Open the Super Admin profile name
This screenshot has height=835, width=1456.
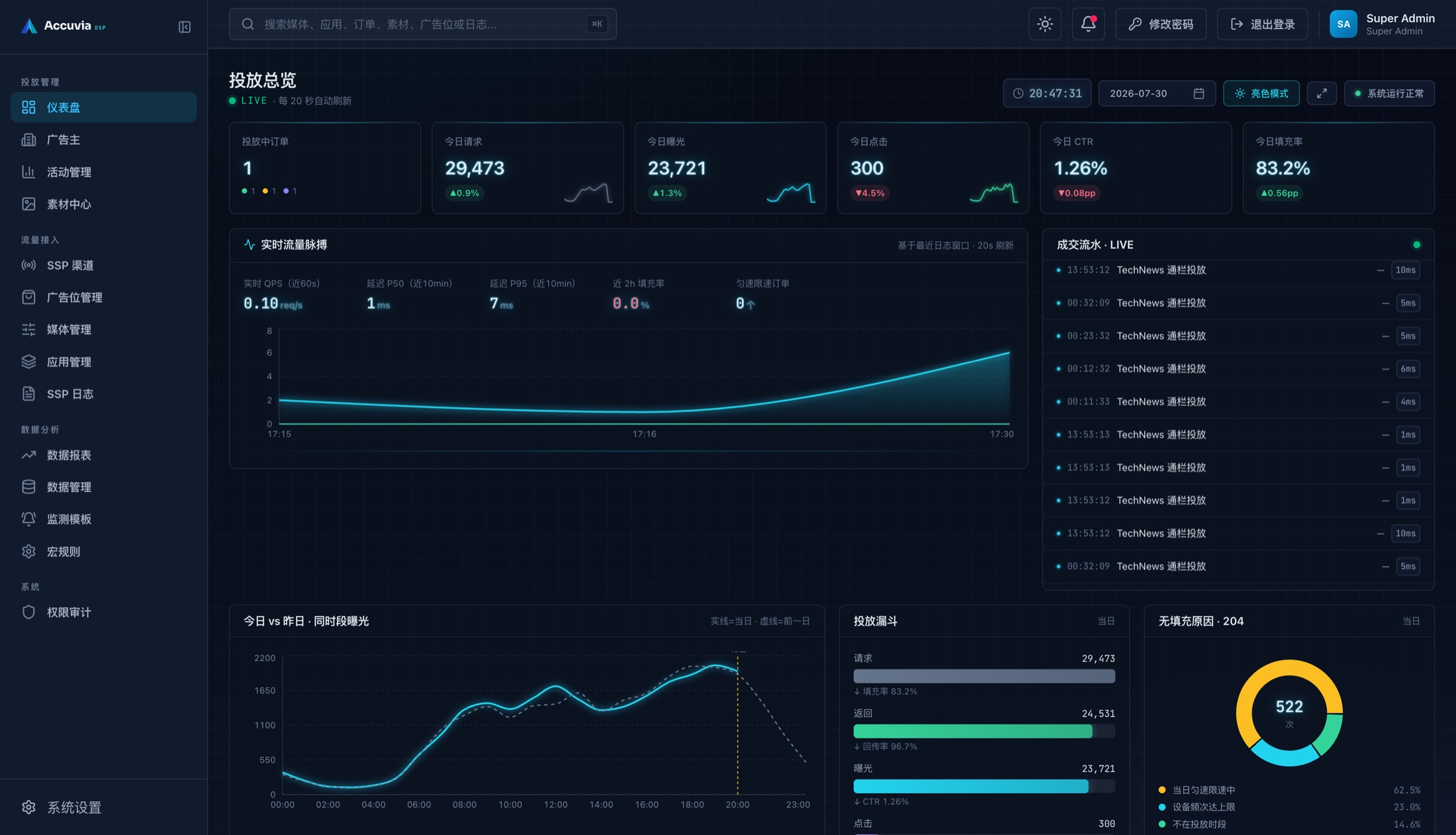click(x=1400, y=19)
